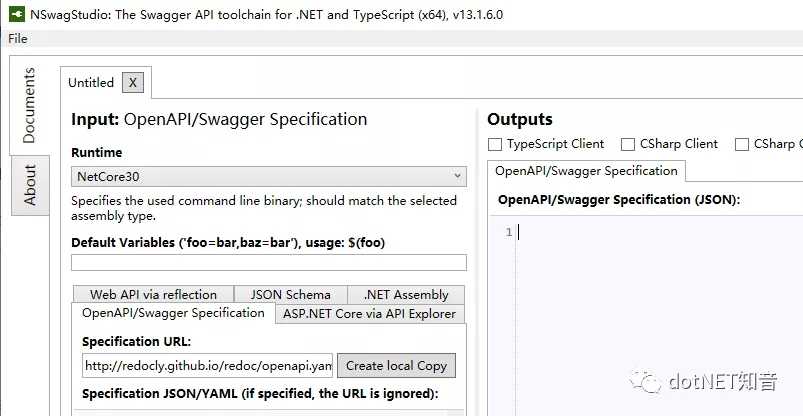Enable the CSharp Client checkbox
Viewport: 803px width, 416px height.
coord(628,144)
